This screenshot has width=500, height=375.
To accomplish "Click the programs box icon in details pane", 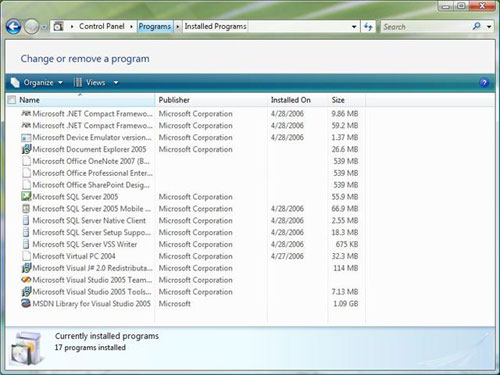I will (x=27, y=348).
